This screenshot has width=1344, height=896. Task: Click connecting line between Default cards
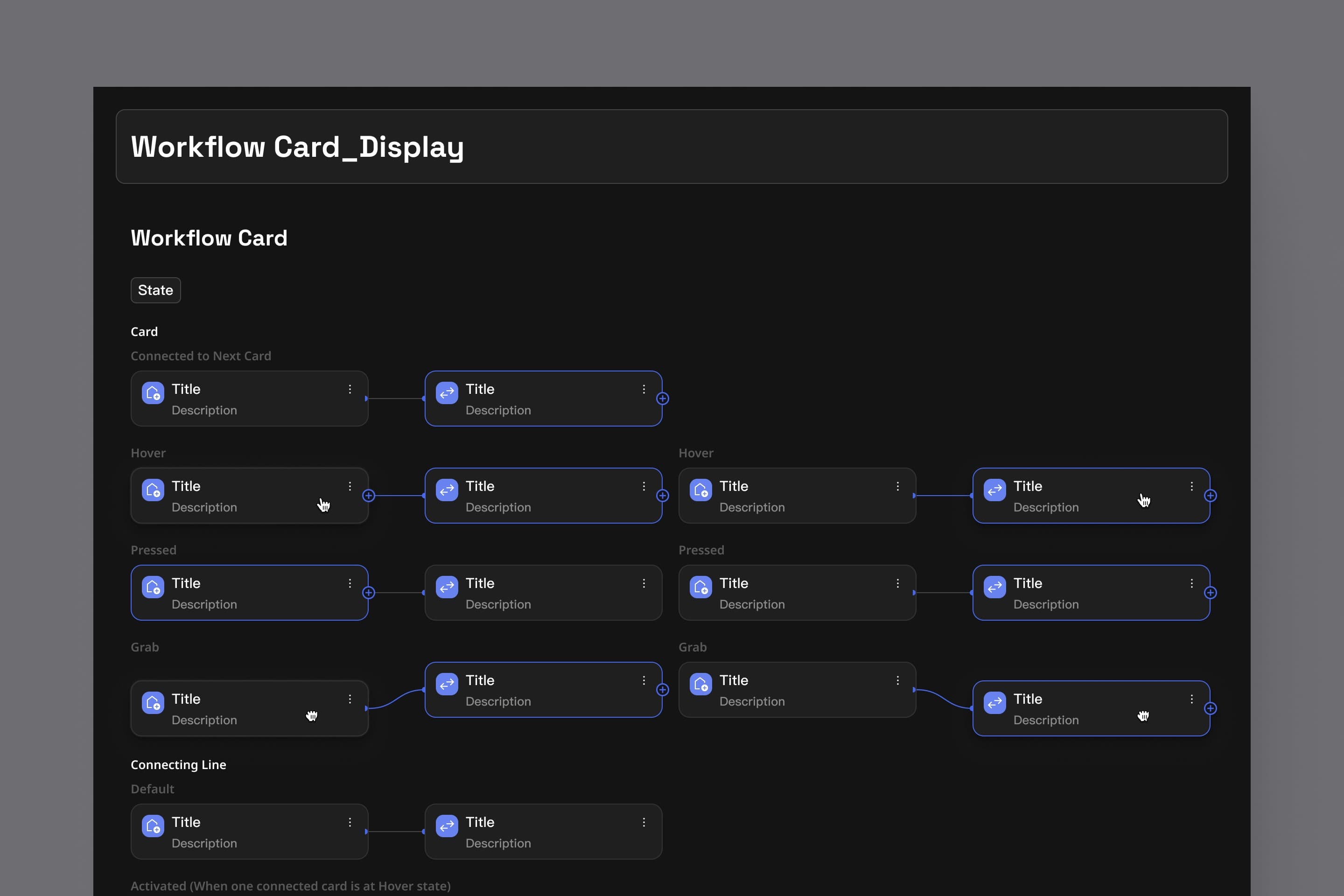click(396, 832)
